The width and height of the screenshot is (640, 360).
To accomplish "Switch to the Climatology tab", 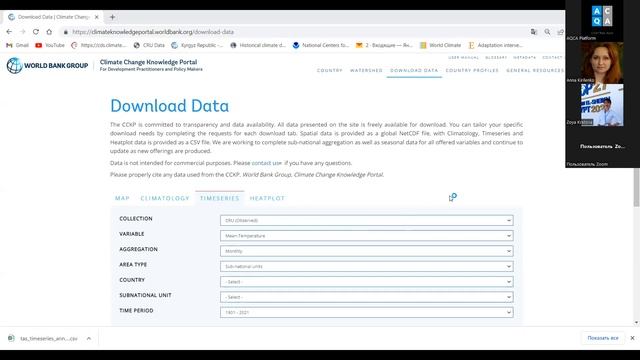I will coord(165,198).
